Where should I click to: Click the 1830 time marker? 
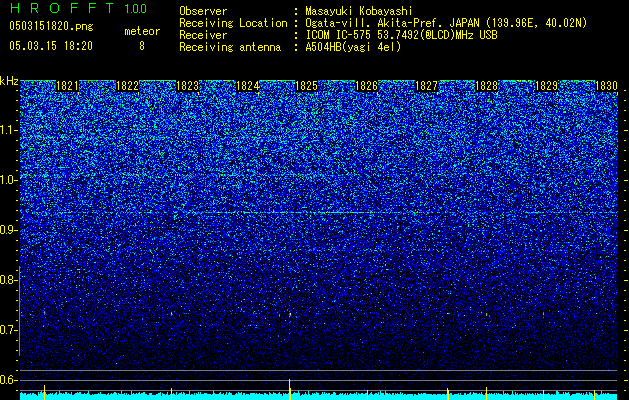tap(606, 86)
